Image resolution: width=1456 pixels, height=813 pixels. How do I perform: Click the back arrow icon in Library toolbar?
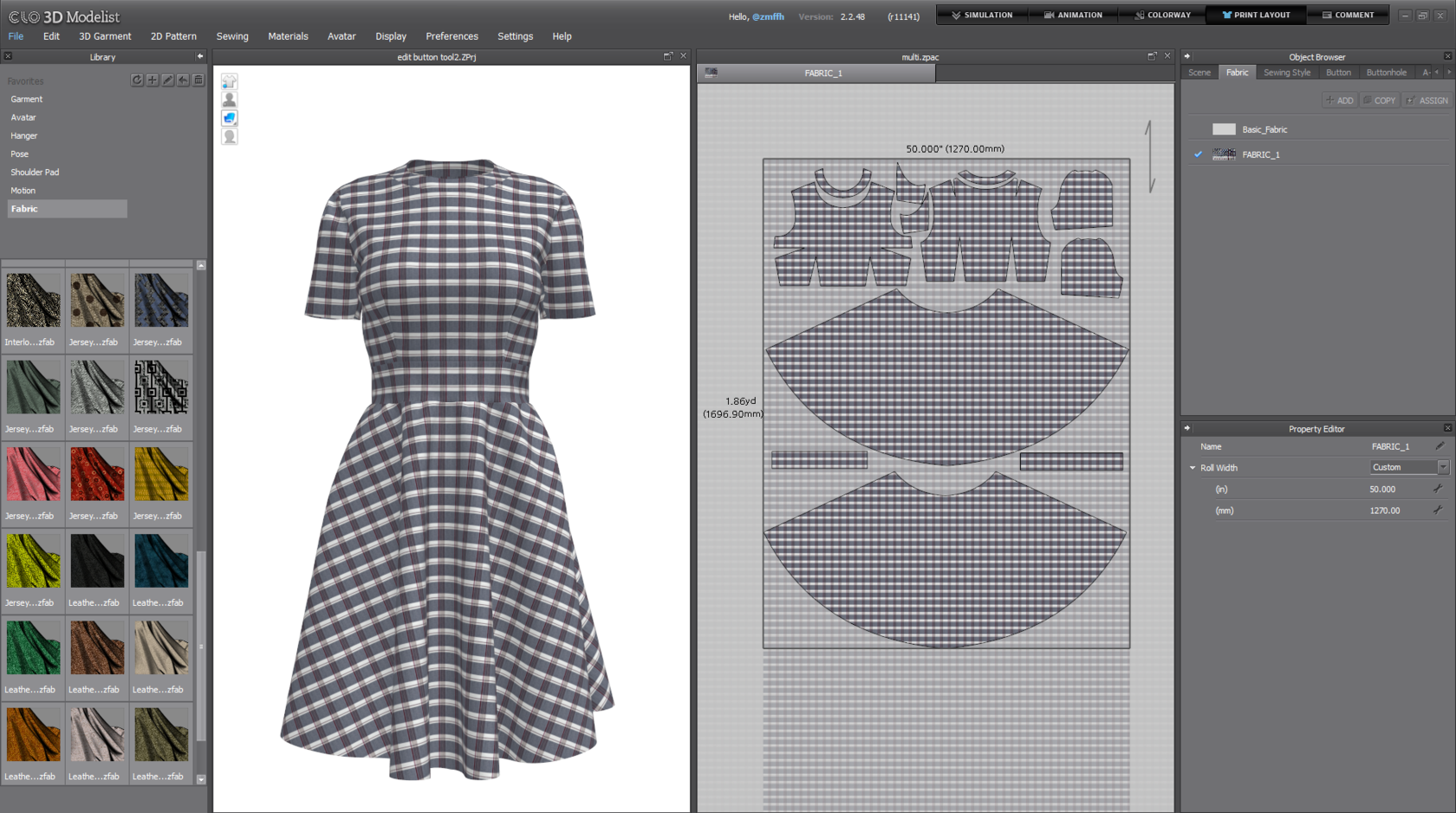point(183,80)
